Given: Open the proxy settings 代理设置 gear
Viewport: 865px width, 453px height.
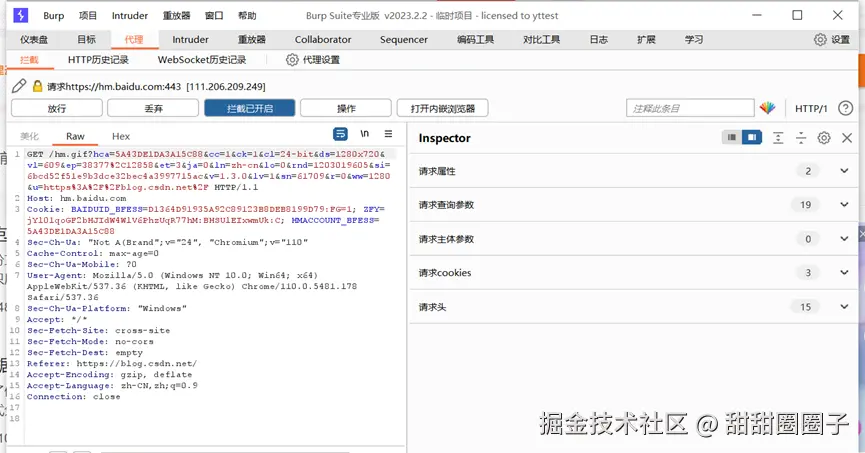Looking at the screenshot, I should click(x=313, y=60).
